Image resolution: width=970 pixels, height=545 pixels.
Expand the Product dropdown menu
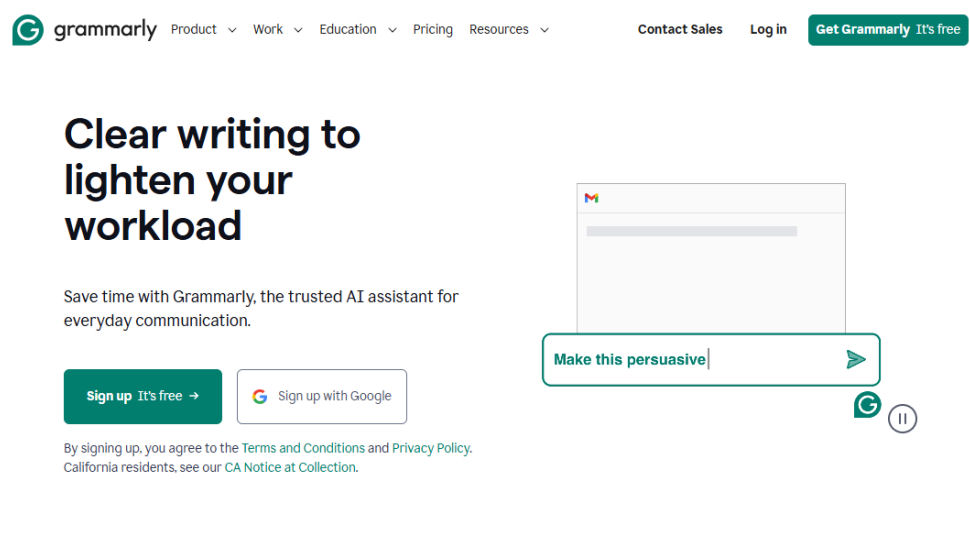point(203,30)
